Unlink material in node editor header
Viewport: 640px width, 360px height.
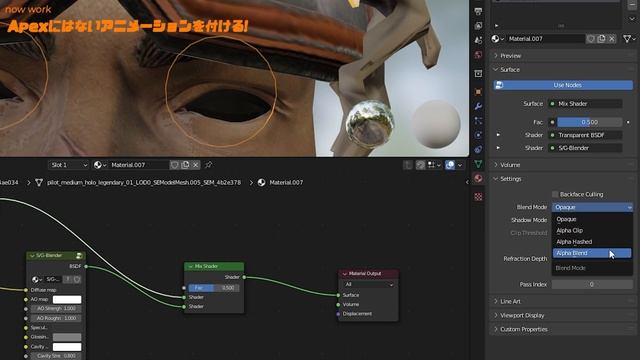[x=196, y=165]
